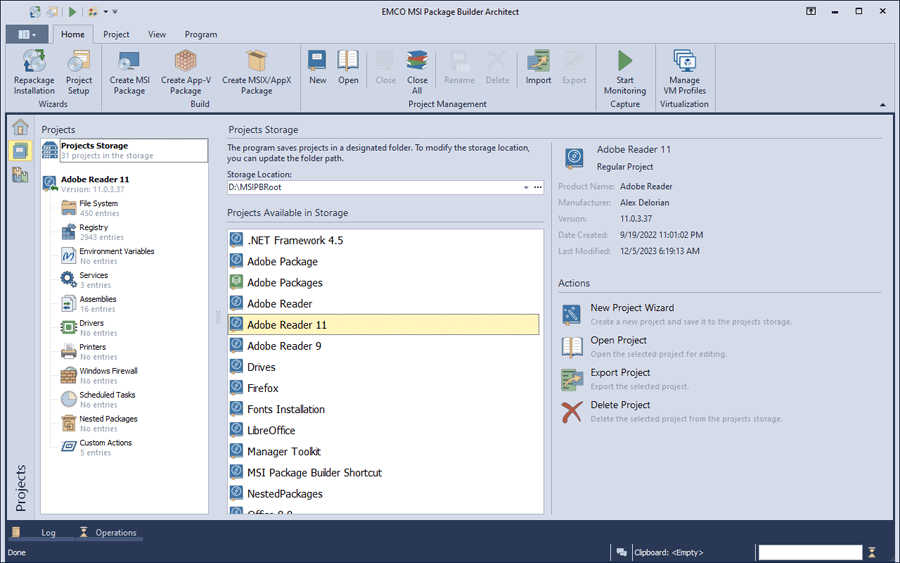Select Manager Toolkit project
Viewport: 900px width, 563px height.
[383, 452]
